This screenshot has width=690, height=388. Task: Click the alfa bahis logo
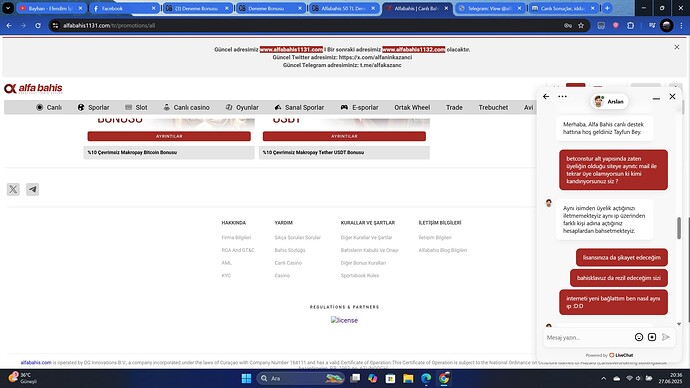[33, 88]
